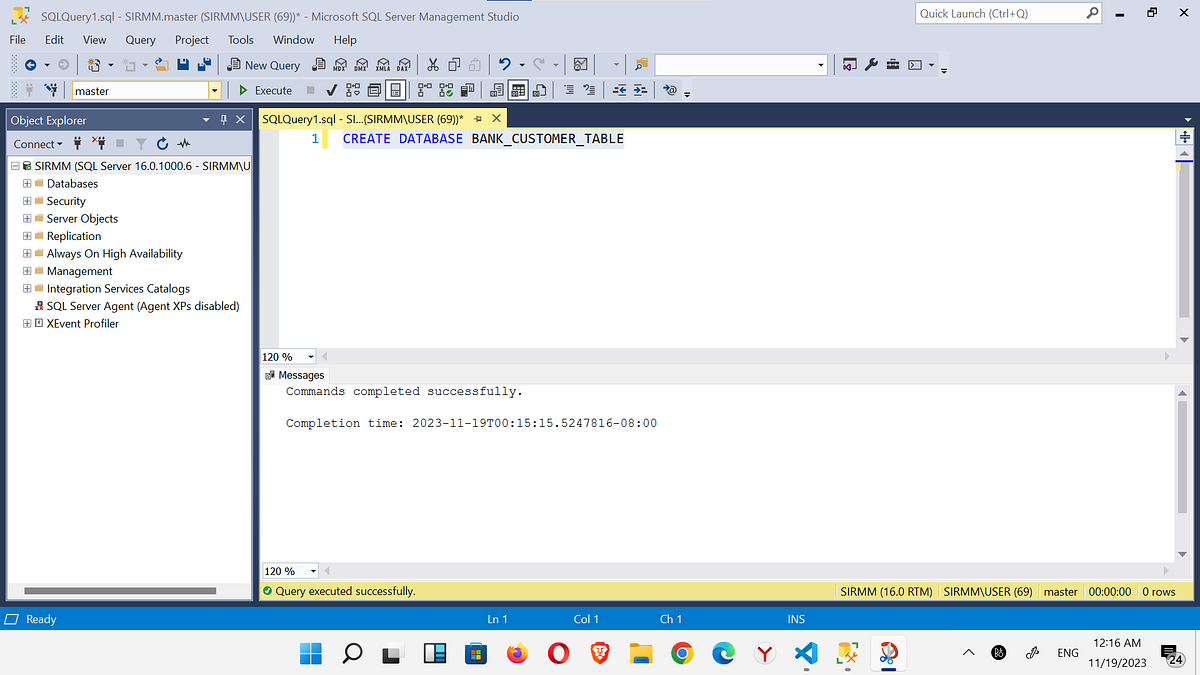Viewport: 1200px width, 675px height.
Task: Click the New MDX Query icon
Action: point(340,64)
